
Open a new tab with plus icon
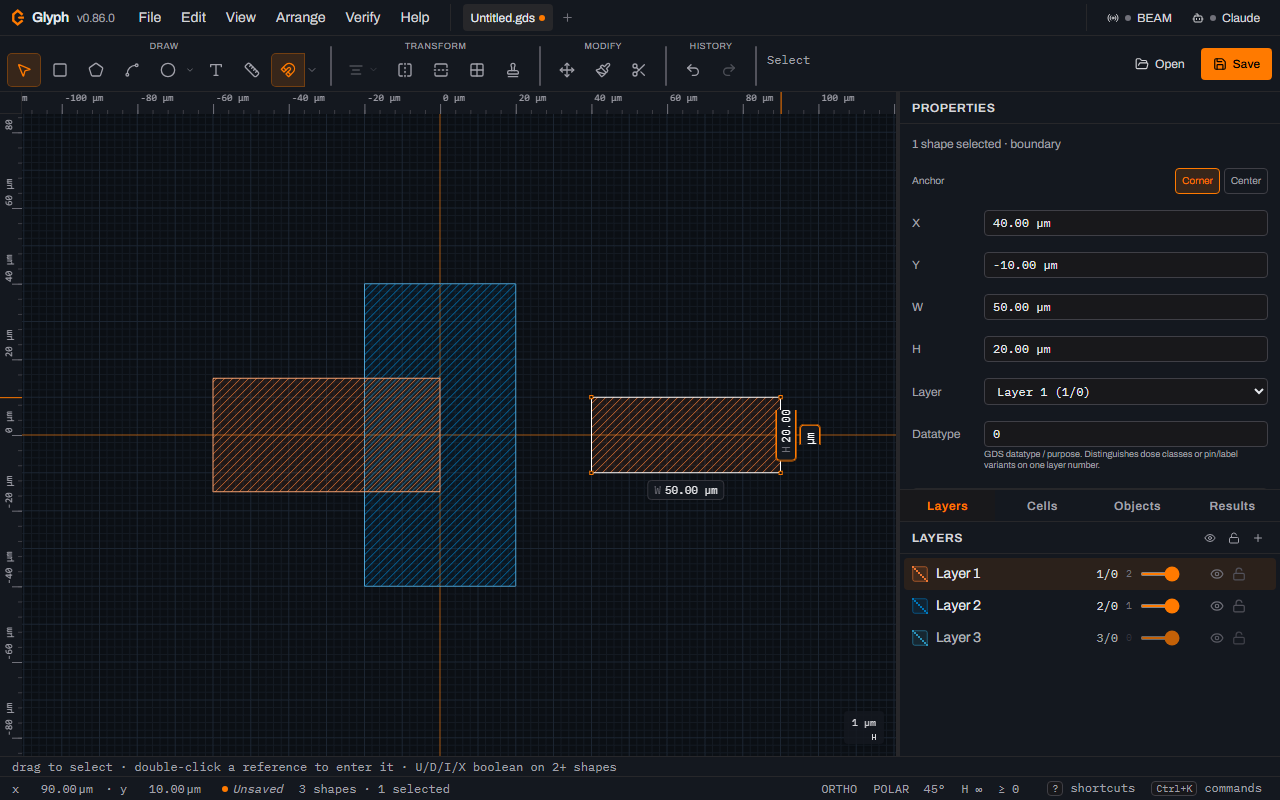(568, 18)
